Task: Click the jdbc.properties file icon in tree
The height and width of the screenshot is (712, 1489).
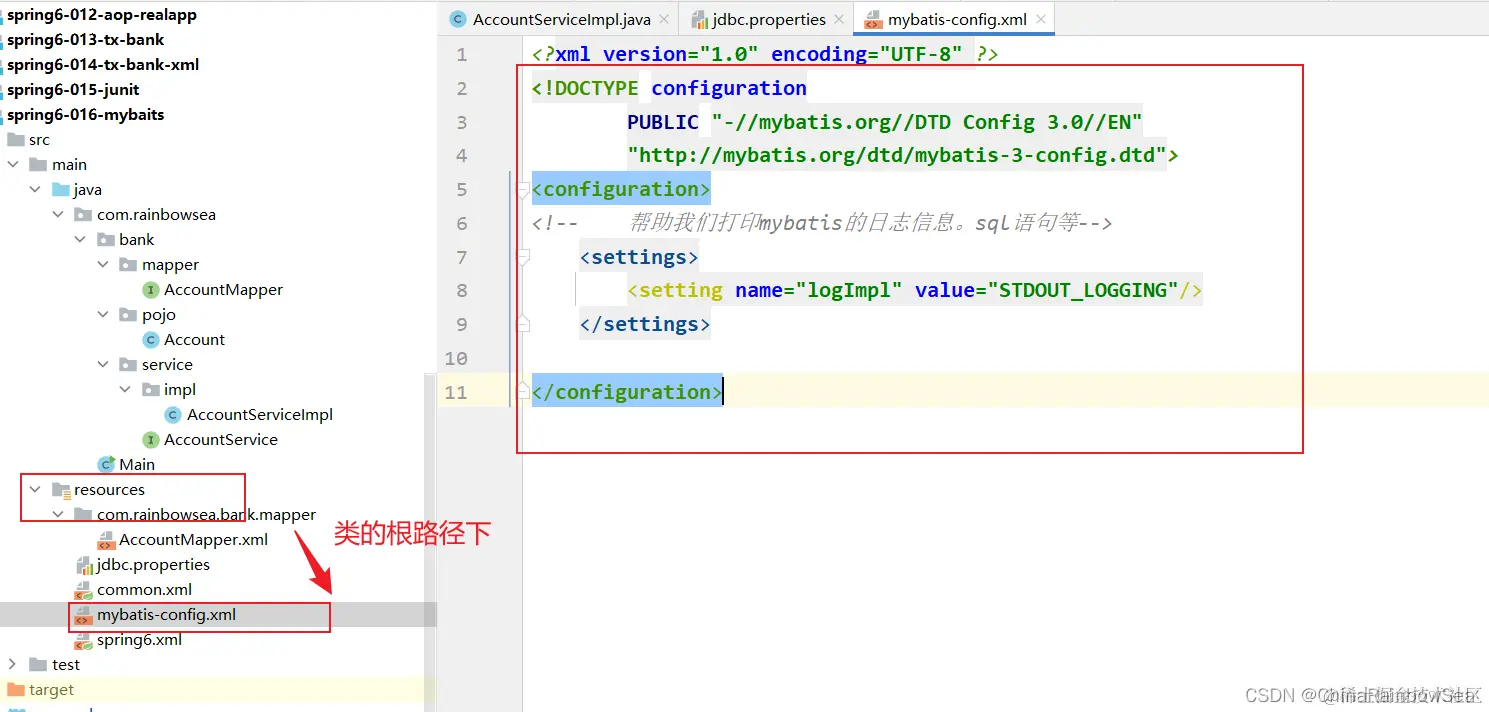Action: (x=84, y=565)
